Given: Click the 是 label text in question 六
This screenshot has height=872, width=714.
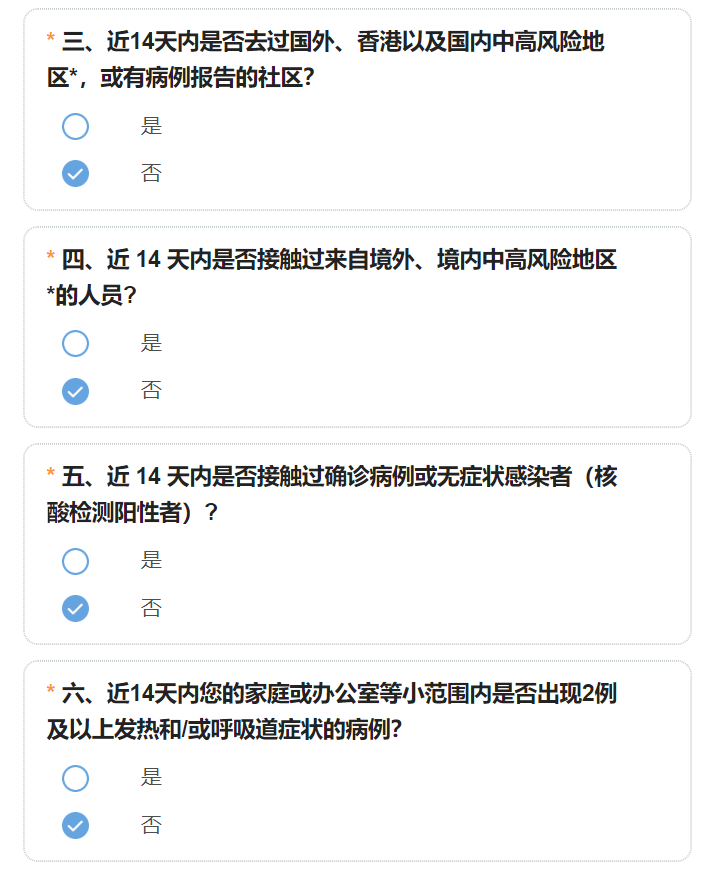Looking at the screenshot, I should 151,778.
